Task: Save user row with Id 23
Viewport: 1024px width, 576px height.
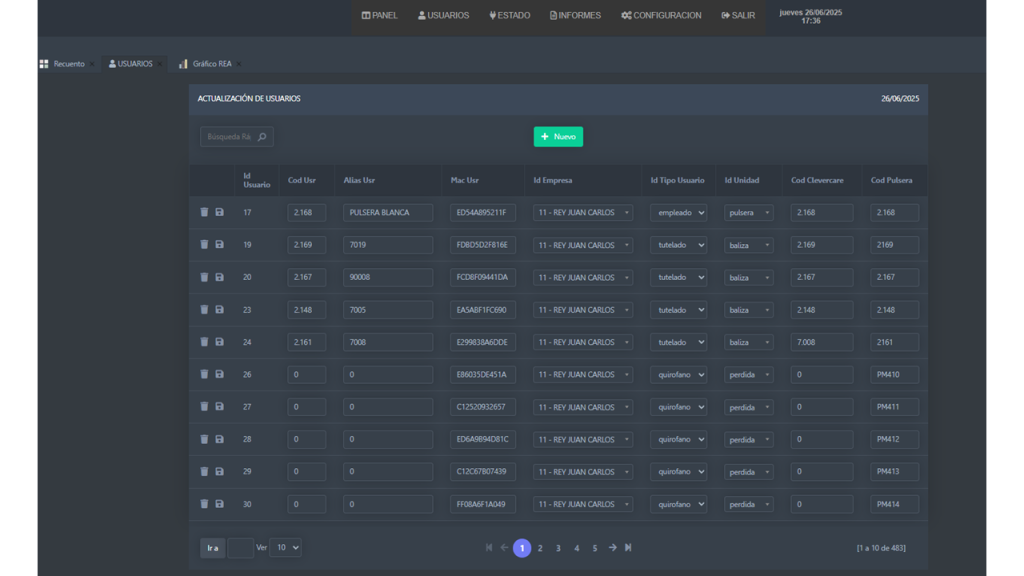Action: click(x=219, y=310)
